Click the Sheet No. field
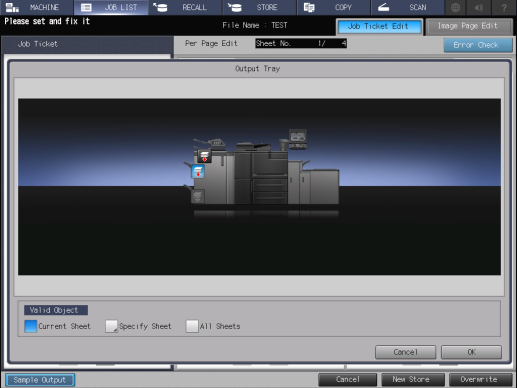Screen dimensions: 517x388 [301, 43]
